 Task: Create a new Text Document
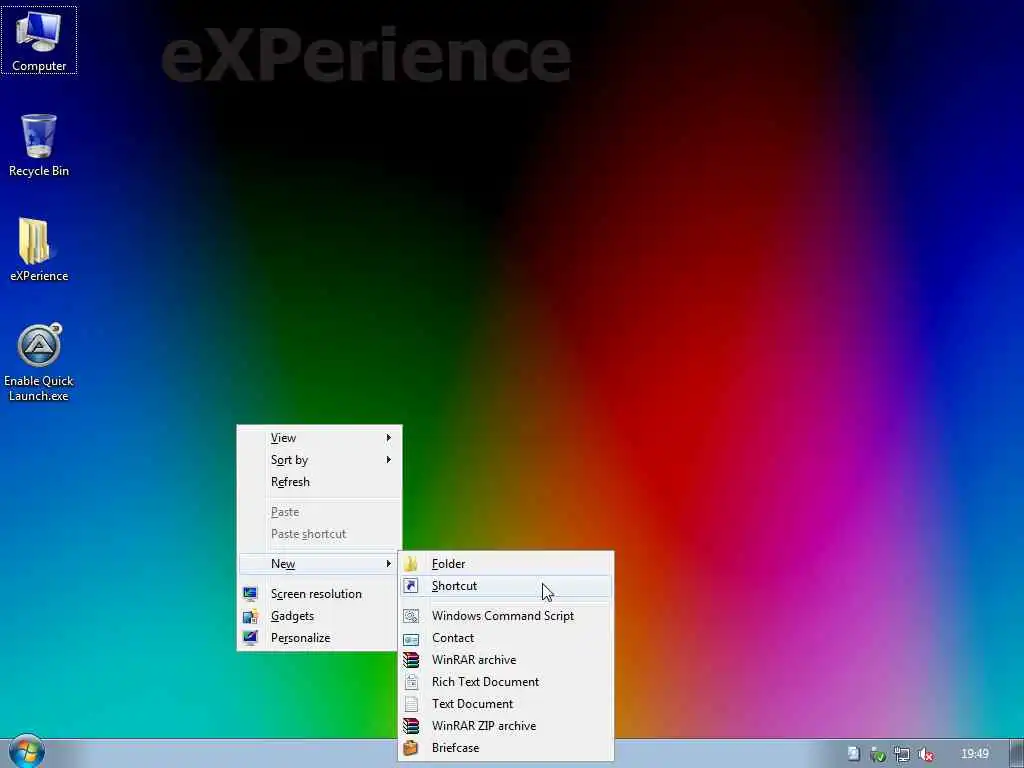point(506,704)
